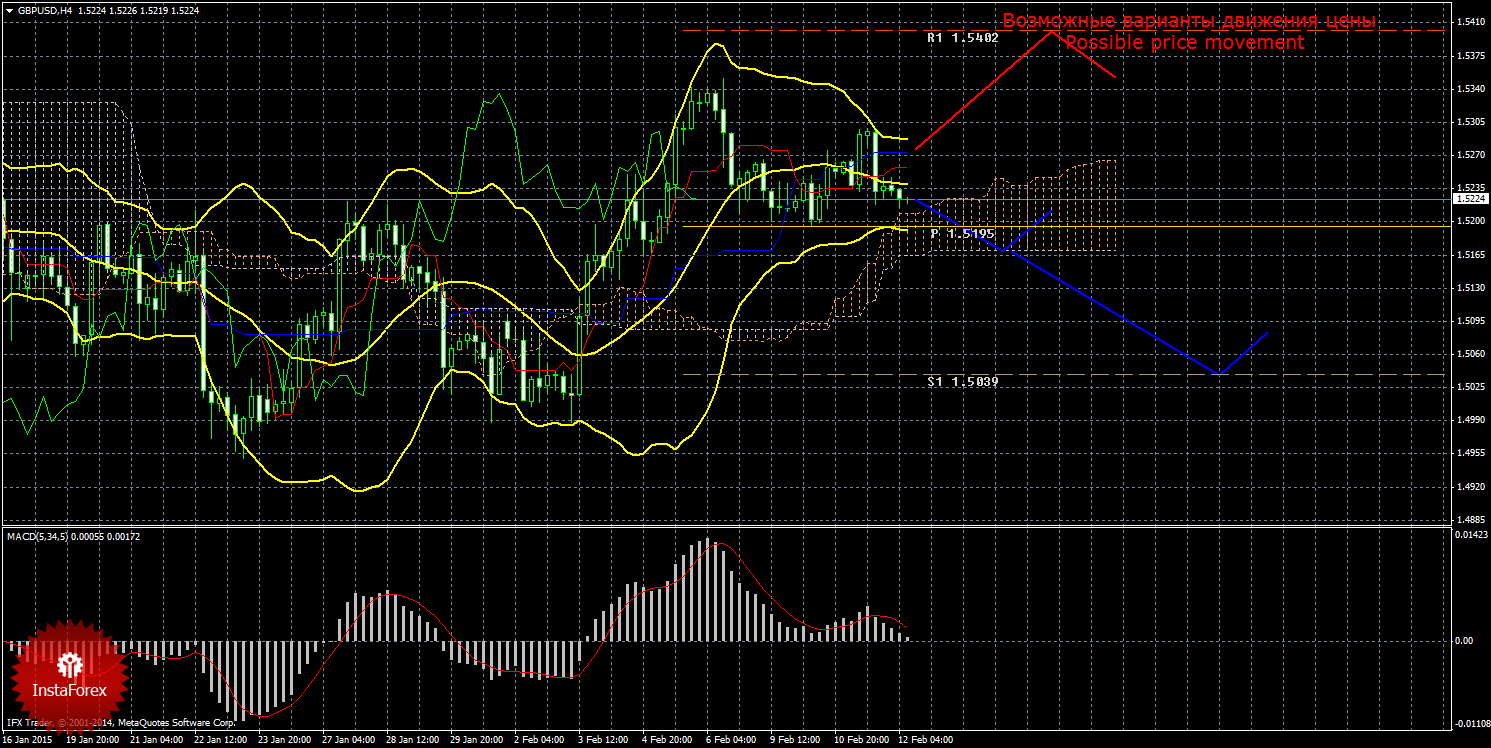Viewport: 1491px width, 748px height.
Task: Click the Russian red heading text
Action: coord(1189,21)
